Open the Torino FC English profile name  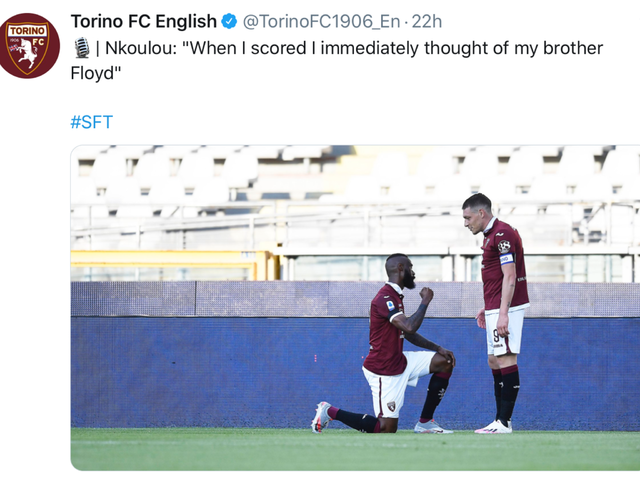[144, 21]
